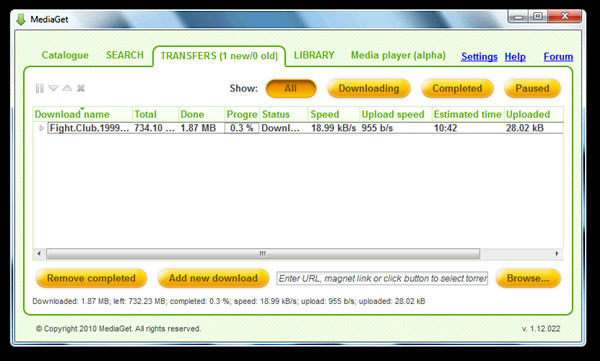This screenshot has height=361, width=600.
Task: Click the progress bar showing 0.3 %
Action: point(241,128)
